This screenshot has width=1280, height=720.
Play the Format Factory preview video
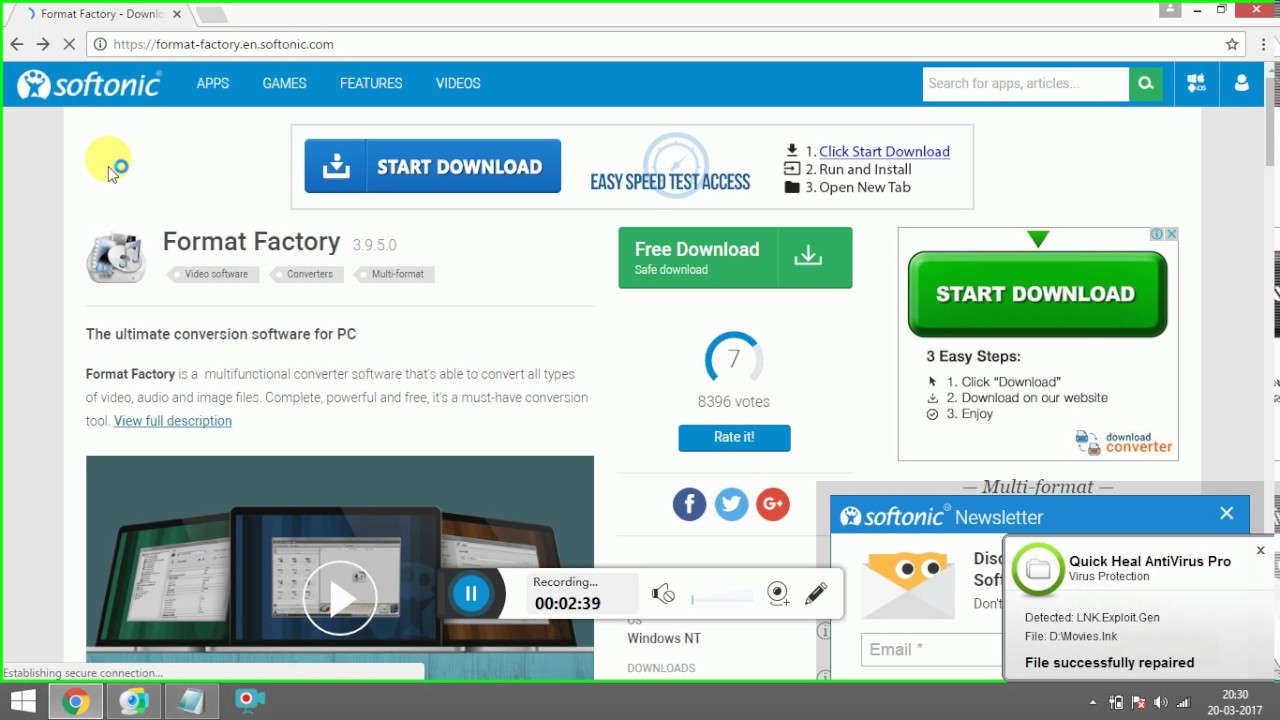click(340, 598)
